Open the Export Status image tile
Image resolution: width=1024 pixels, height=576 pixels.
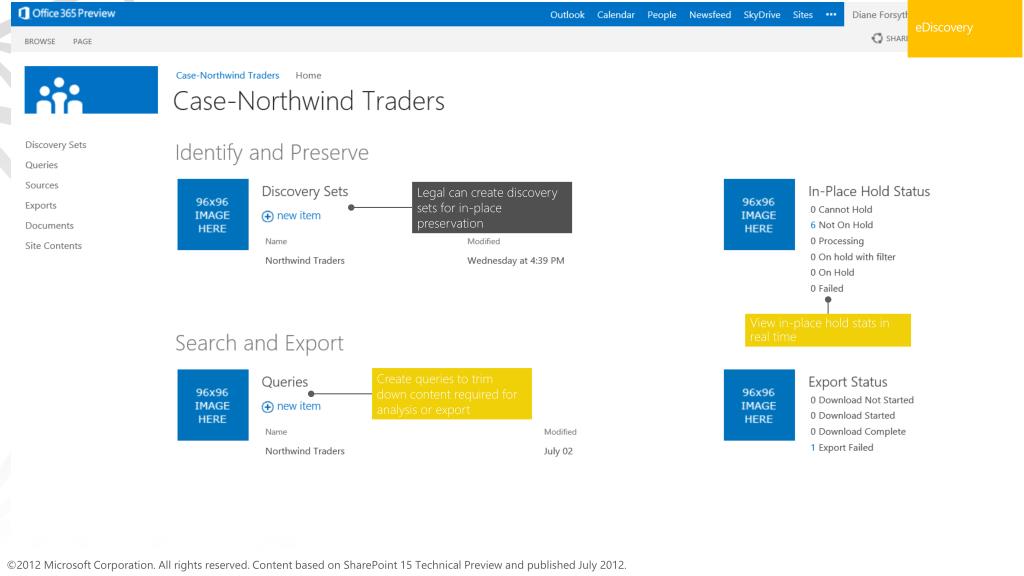pyautogui.click(x=759, y=405)
